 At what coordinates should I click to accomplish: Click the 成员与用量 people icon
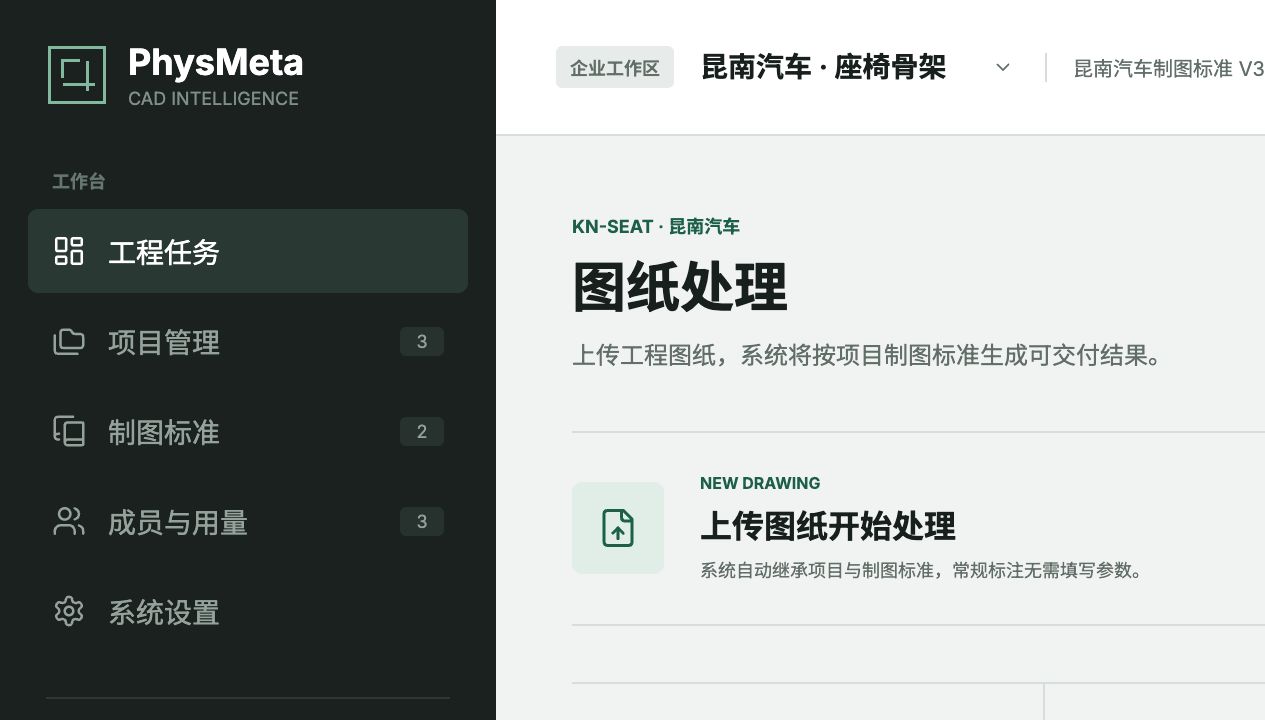coord(69,521)
